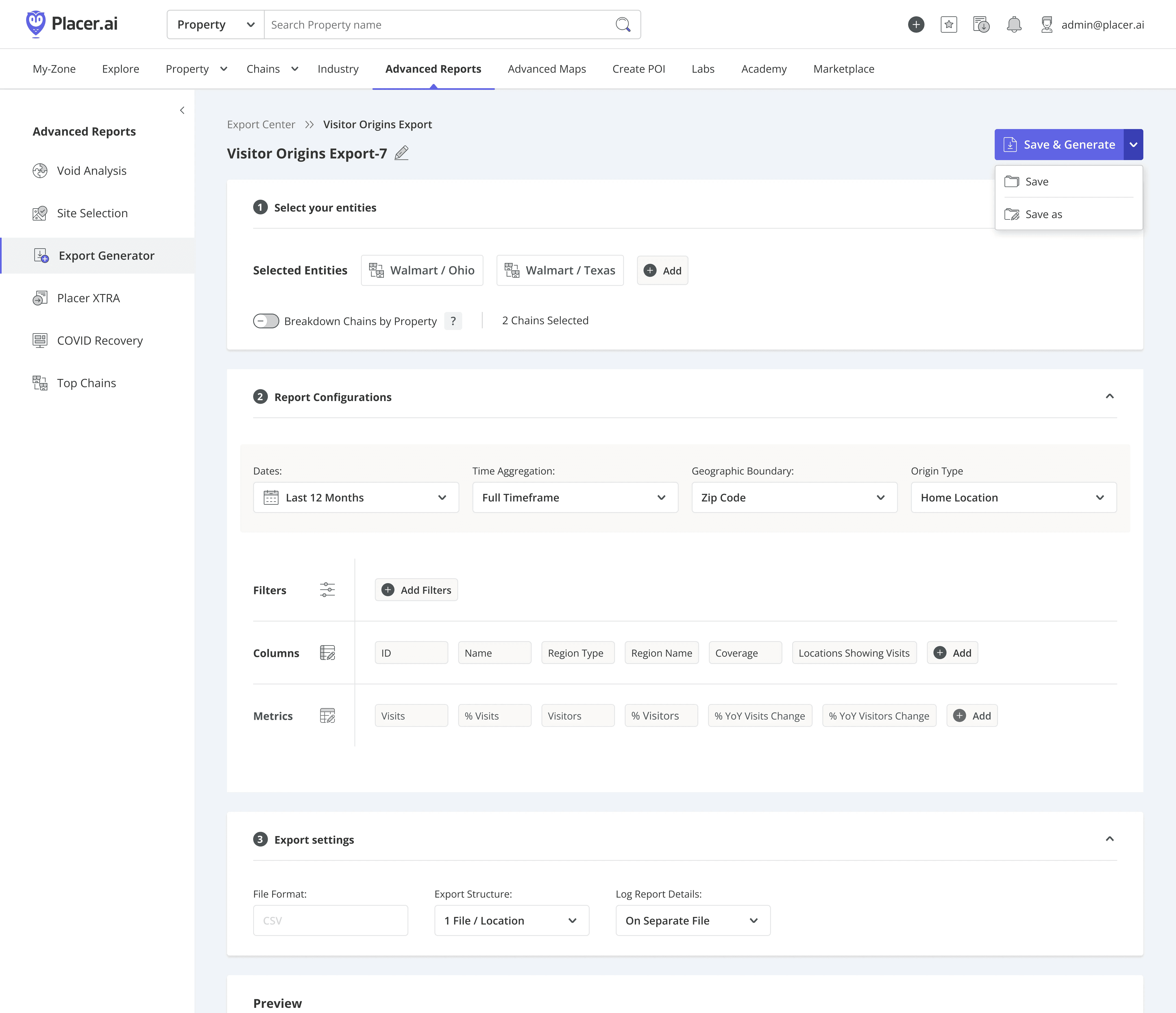The width and height of the screenshot is (1176, 1013).
Task: Open the Dates Last 12 Months dropdown
Action: click(356, 498)
